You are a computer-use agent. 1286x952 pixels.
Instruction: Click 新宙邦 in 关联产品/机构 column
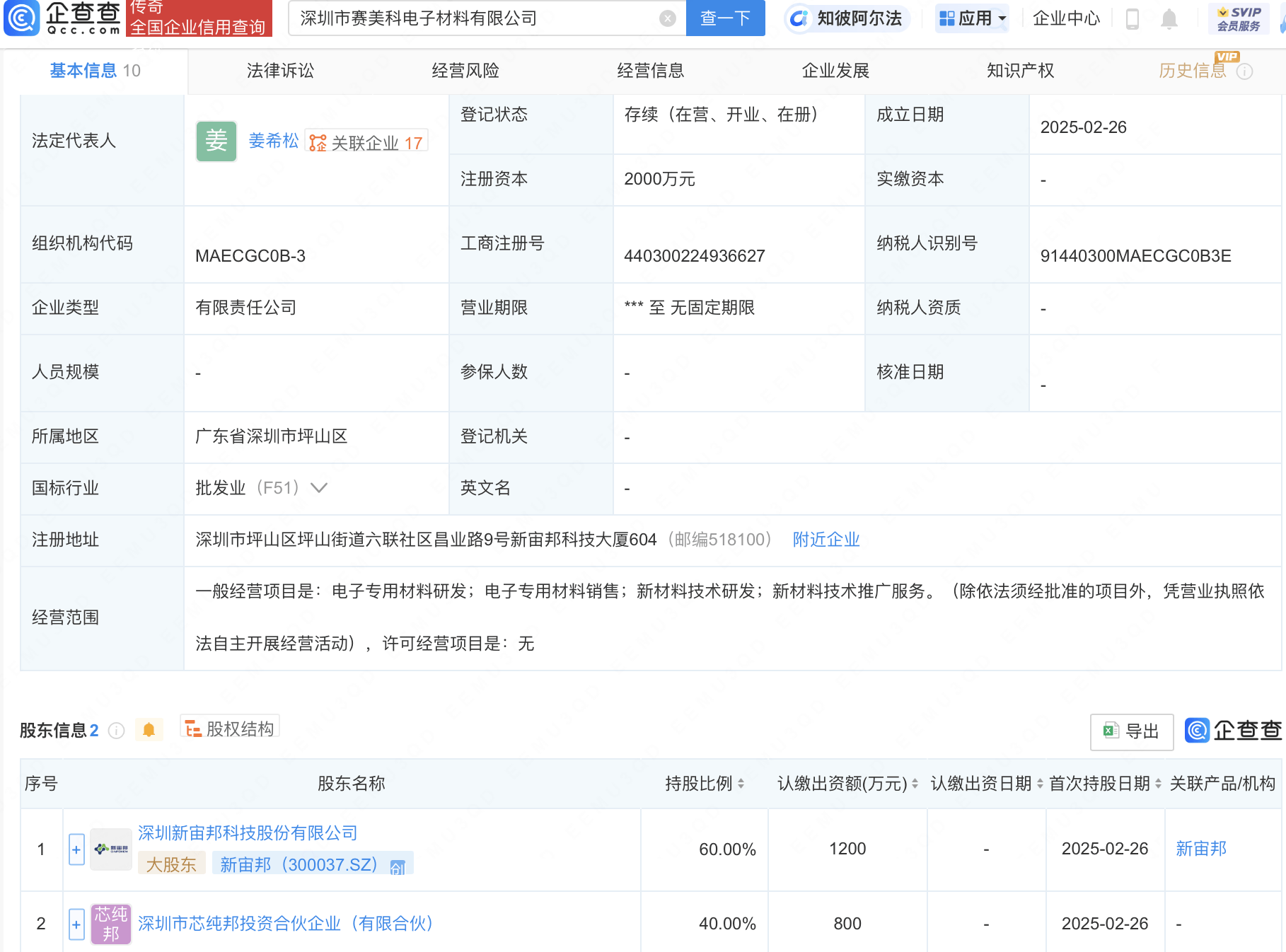[x=1201, y=849]
